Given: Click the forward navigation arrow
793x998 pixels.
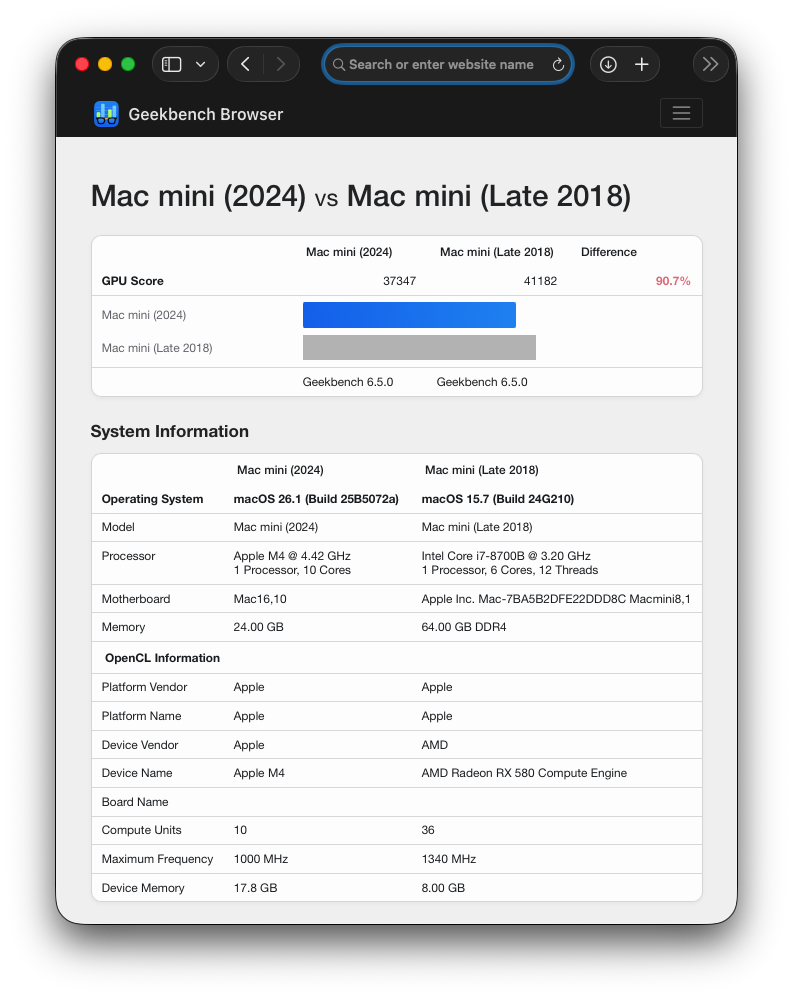Looking at the screenshot, I should pos(281,64).
